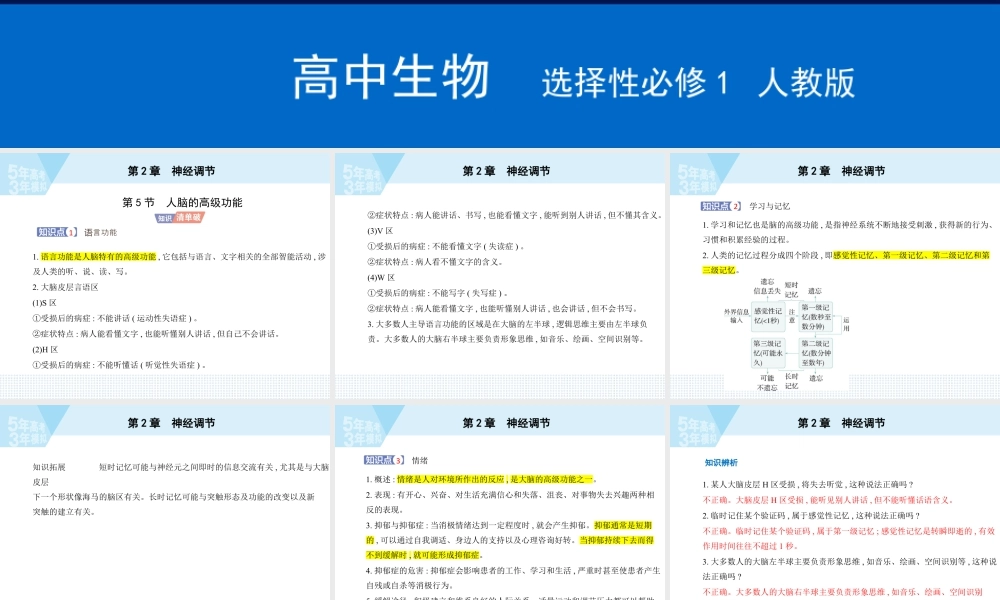Click the (3)V 区 item

(x=380, y=231)
